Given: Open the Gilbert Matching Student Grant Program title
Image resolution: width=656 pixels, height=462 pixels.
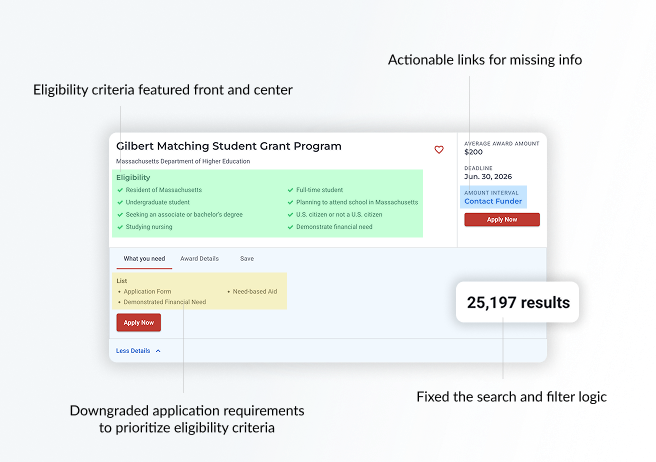Looking at the screenshot, I should pos(229,146).
